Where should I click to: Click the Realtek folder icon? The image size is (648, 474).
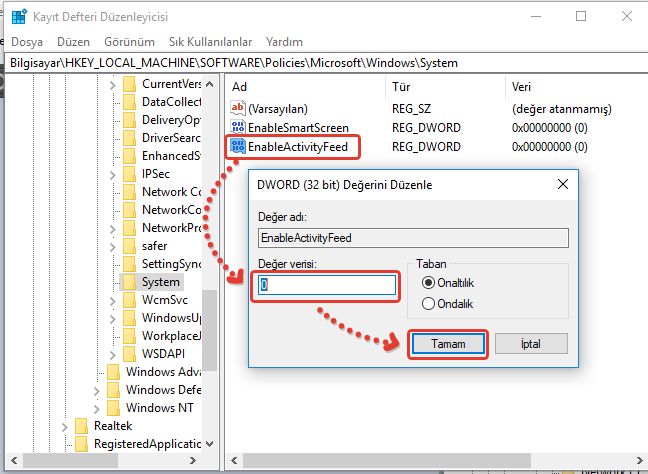(x=81, y=426)
